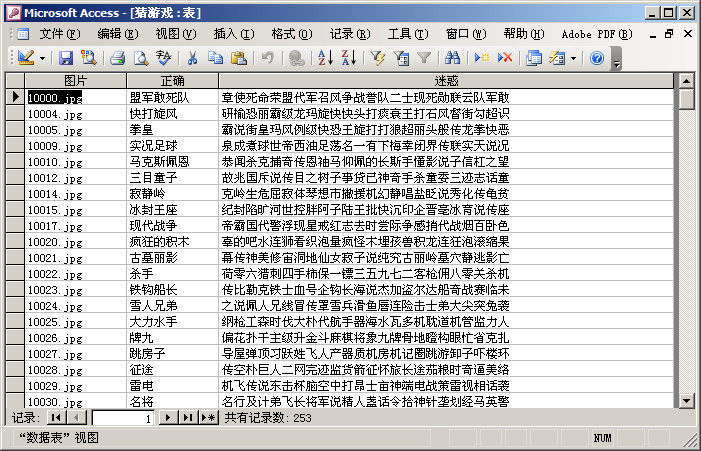Click the Save diskette icon
This screenshot has height=451, width=701.
[66, 58]
